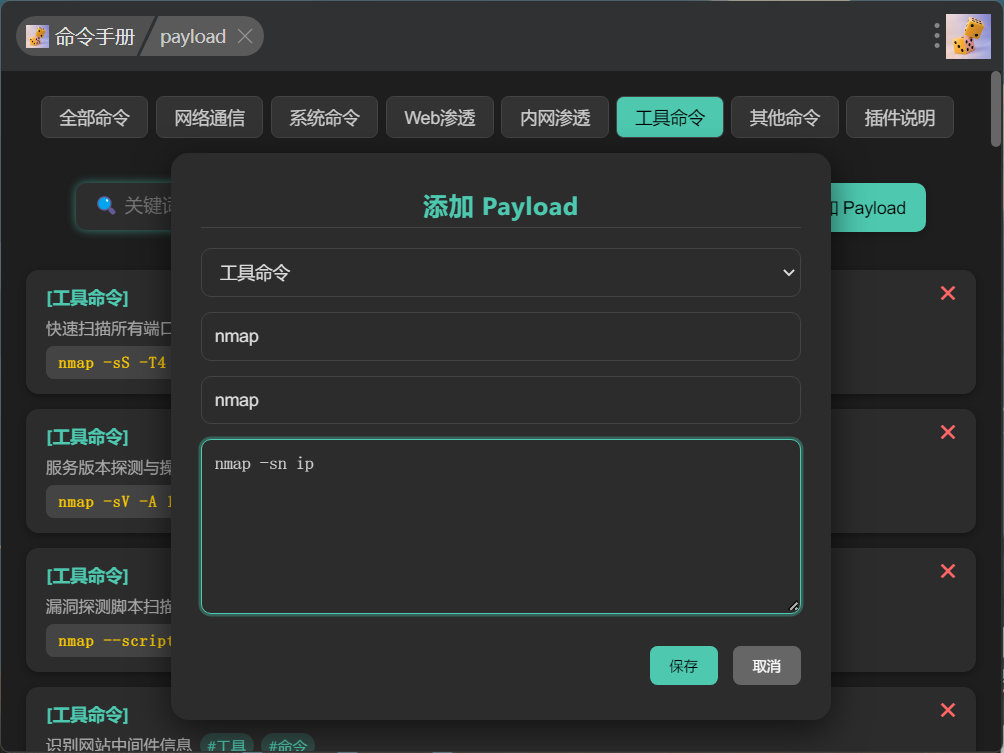The image size is (1004, 753).
Task: Delete the 服务版本探测 command card
Action: click(x=948, y=432)
